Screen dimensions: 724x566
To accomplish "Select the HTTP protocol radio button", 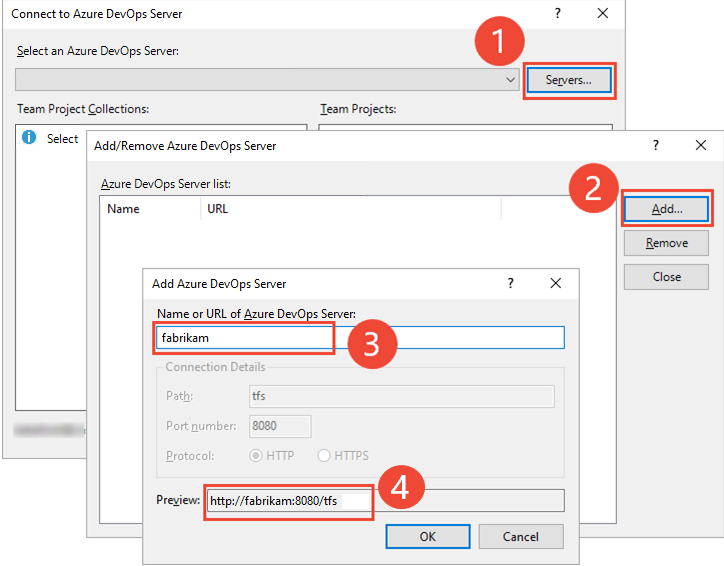I will [256, 456].
